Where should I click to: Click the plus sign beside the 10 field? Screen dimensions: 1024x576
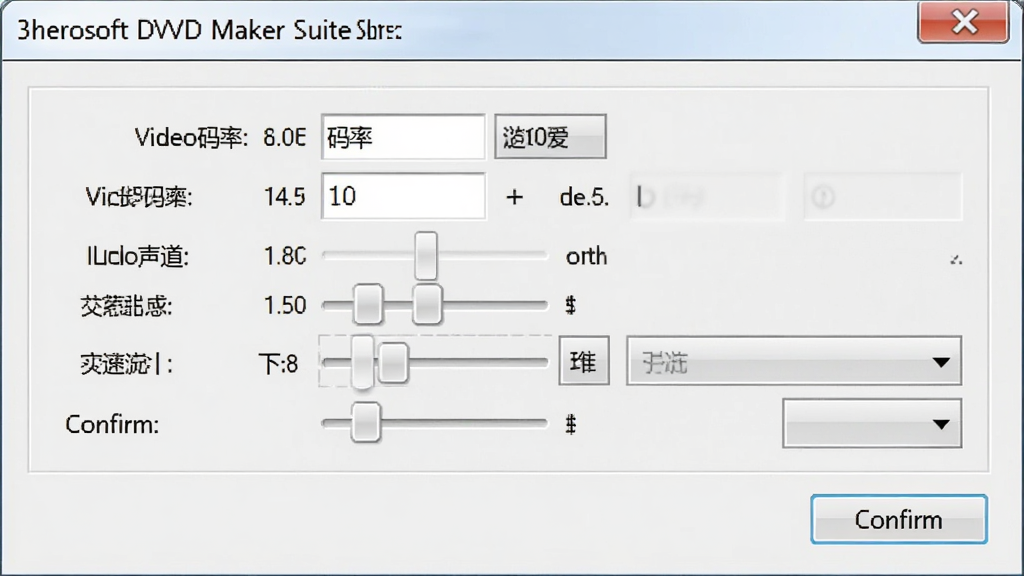(x=515, y=197)
